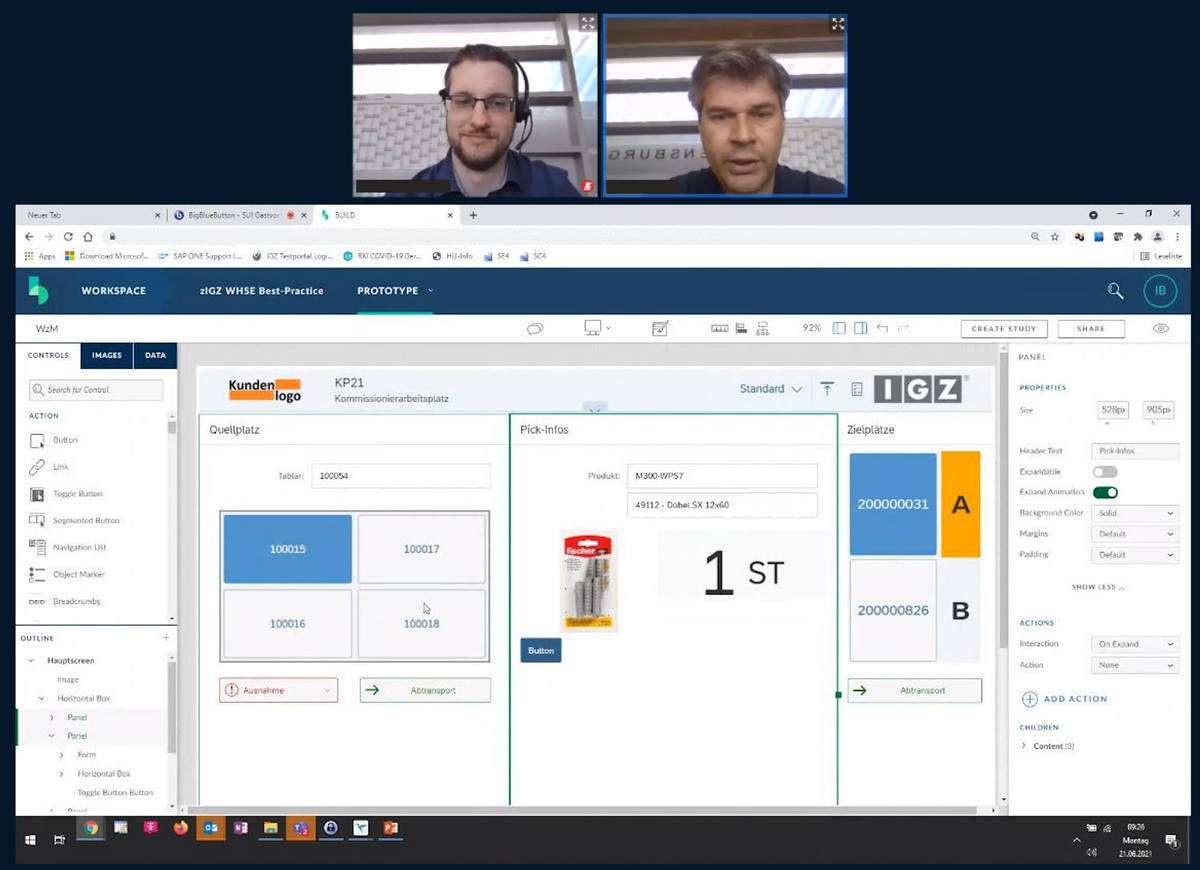
Task: Open PowerPoint from the taskbar
Action: [x=391, y=827]
